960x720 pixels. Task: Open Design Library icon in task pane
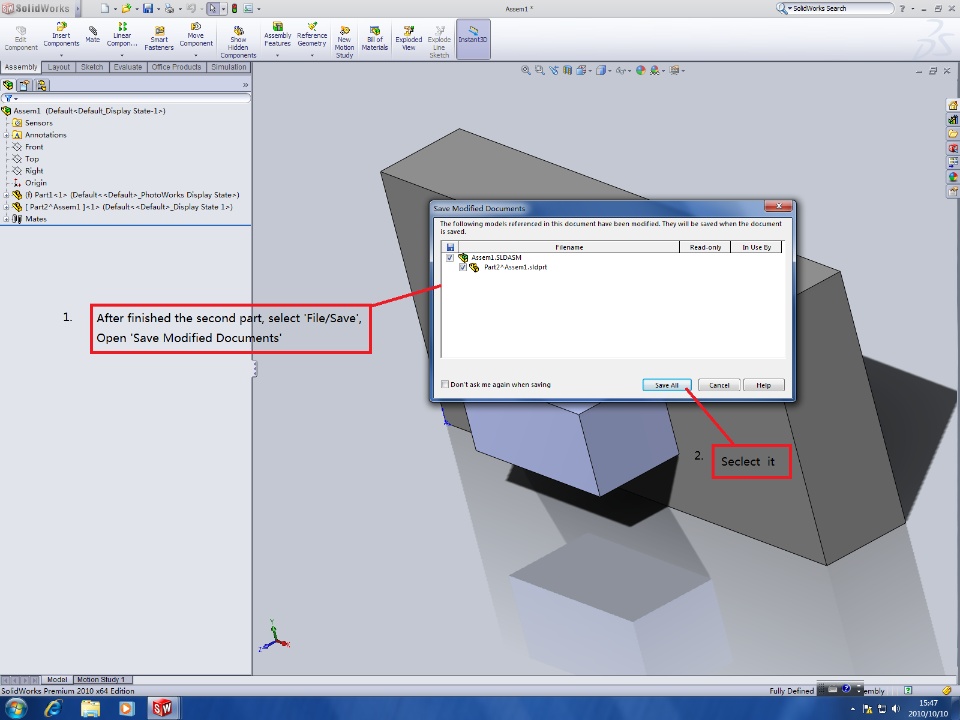tap(953, 119)
